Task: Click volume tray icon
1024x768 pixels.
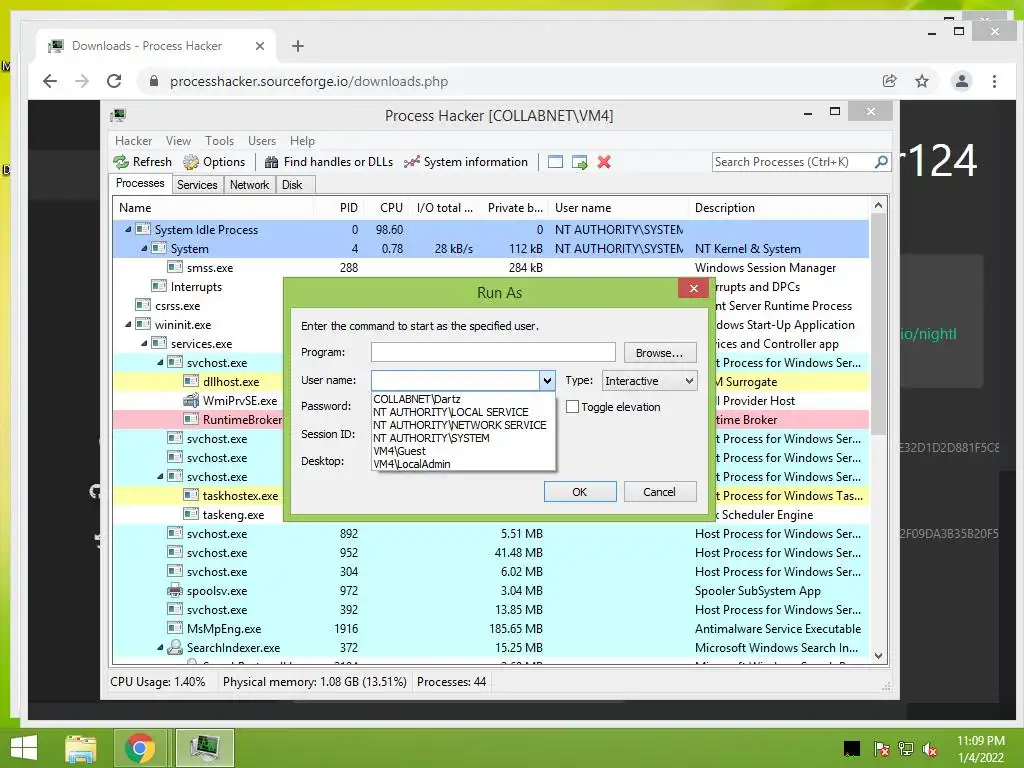Action: tap(930, 749)
